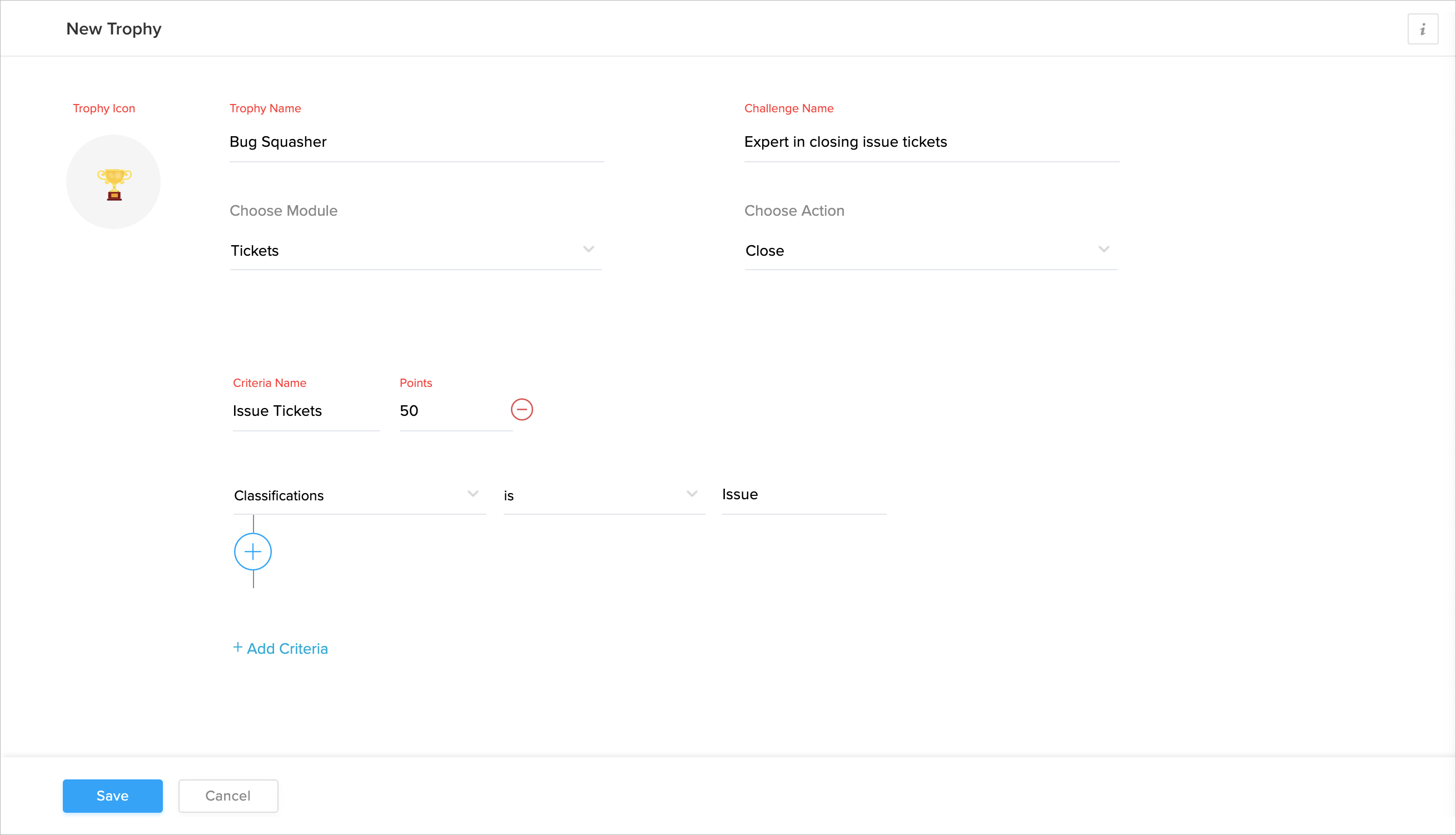Click the Choose Module dropdown arrow
Image resolution: width=1456 pixels, height=835 pixels.
coord(588,250)
